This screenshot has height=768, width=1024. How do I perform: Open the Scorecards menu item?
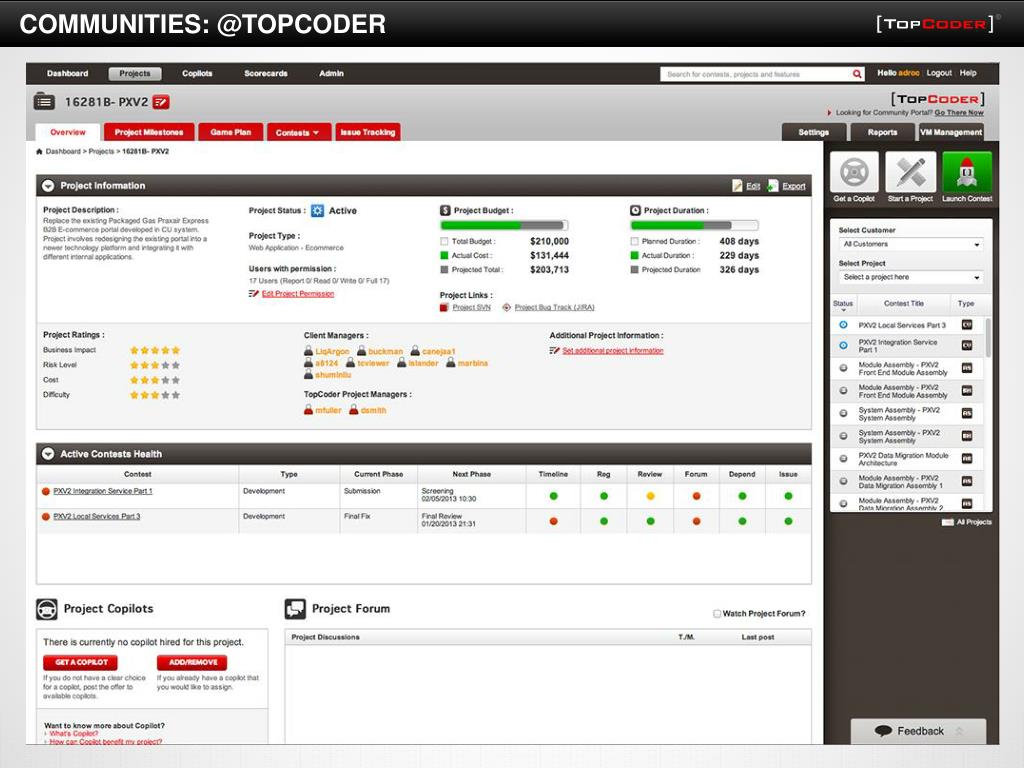266,73
